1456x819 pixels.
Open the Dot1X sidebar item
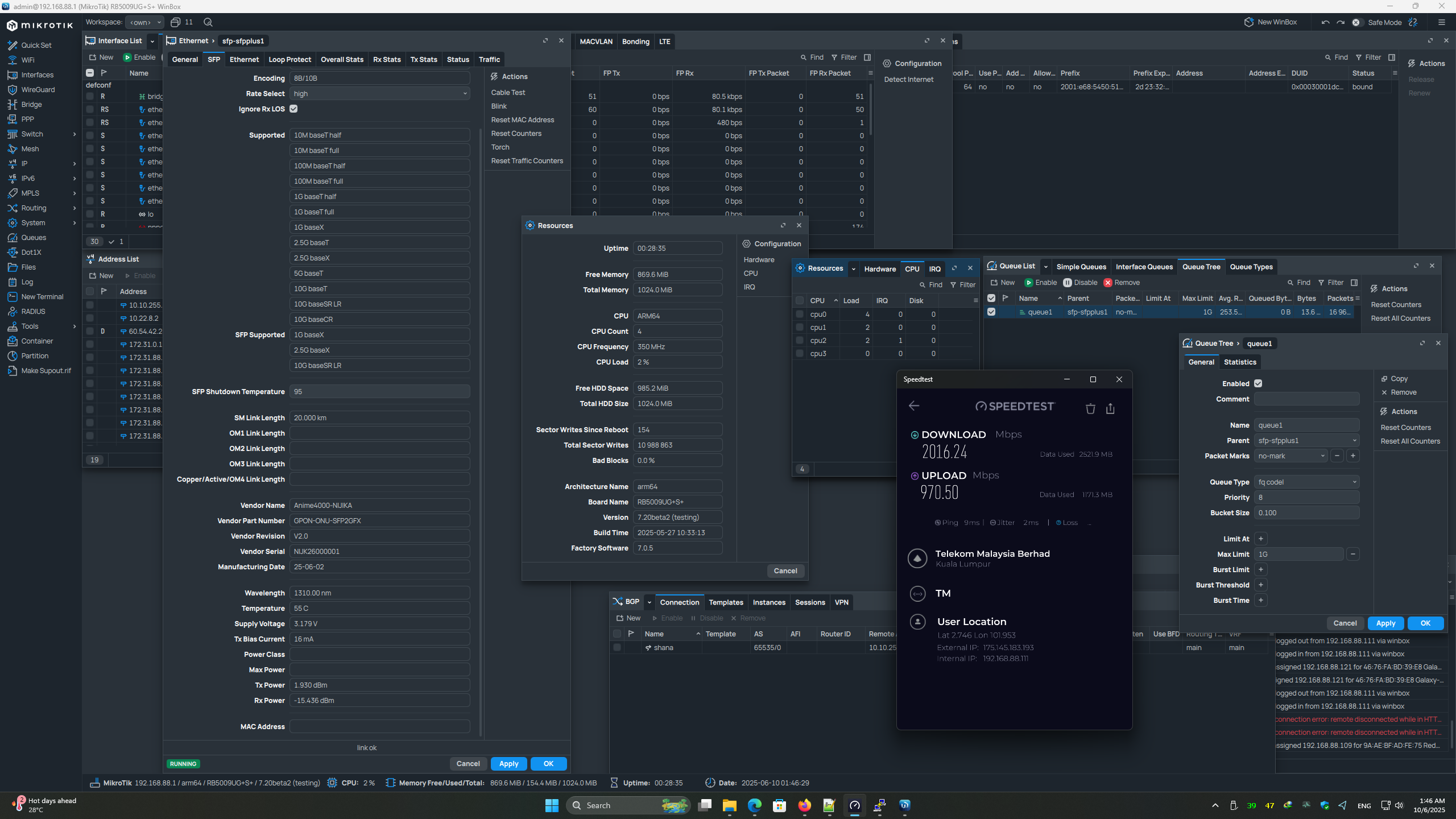point(31,253)
